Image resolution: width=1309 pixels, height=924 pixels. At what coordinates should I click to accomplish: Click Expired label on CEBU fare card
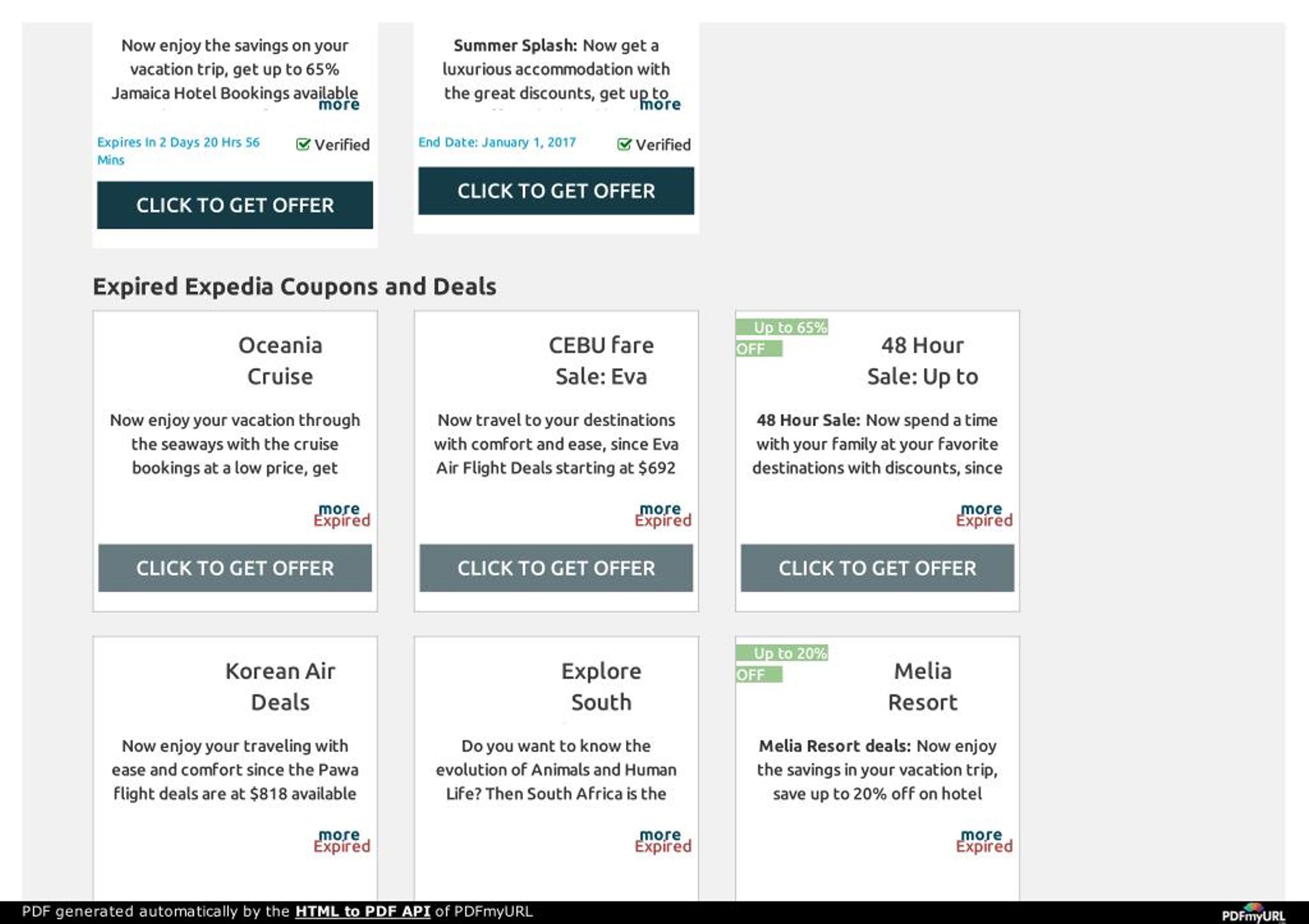(663, 521)
